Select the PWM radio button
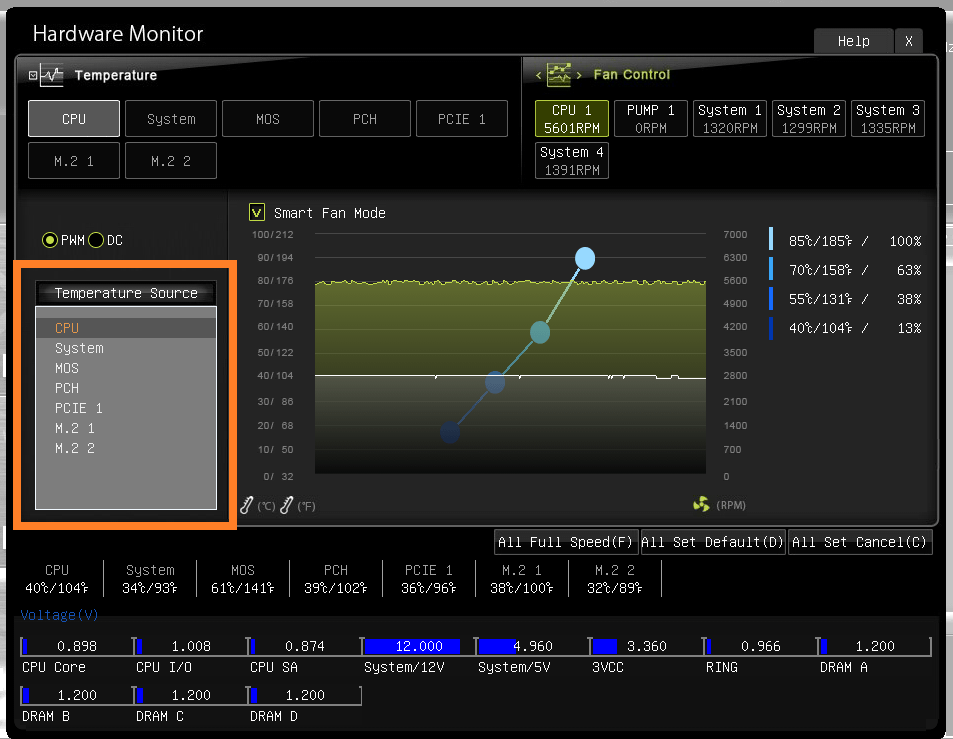The height and width of the screenshot is (739, 953). pyautogui.click(x=50, y=240)
